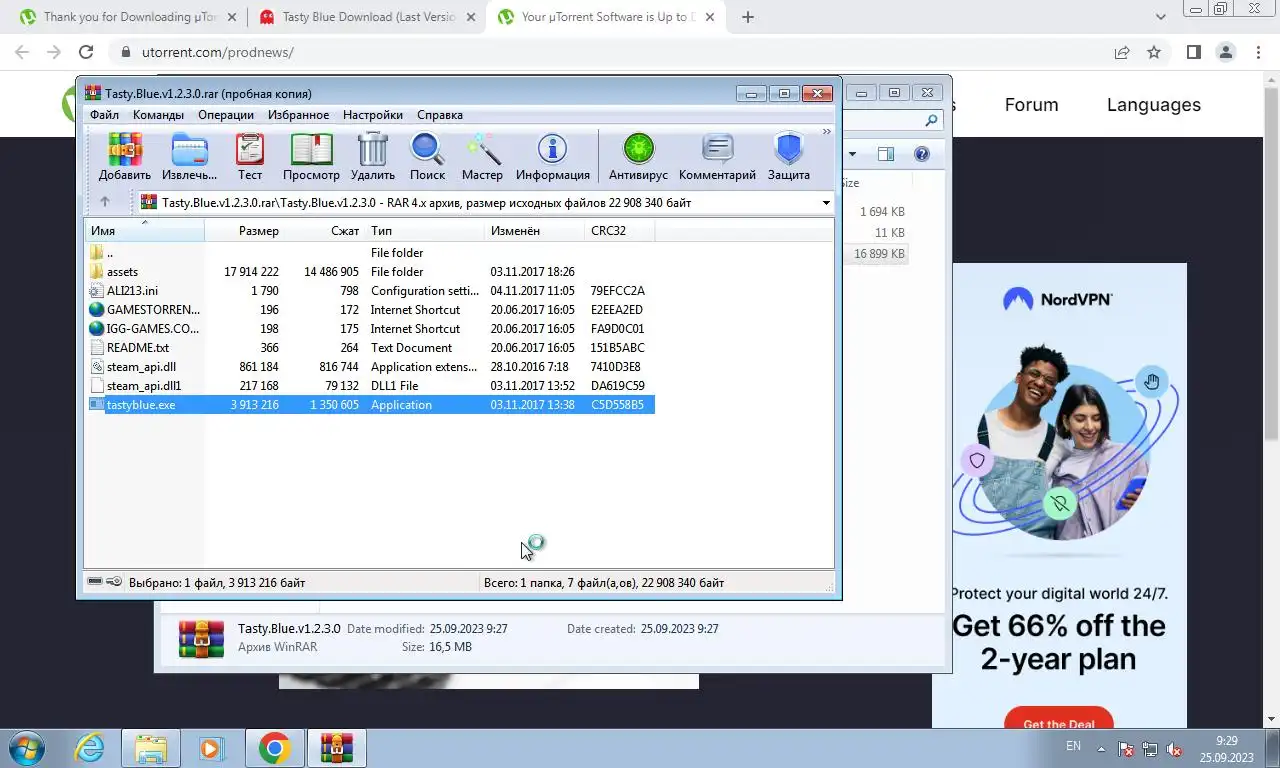Click the Защита shield icon
The image size is (1280, 768).
[x=789, y=157]
